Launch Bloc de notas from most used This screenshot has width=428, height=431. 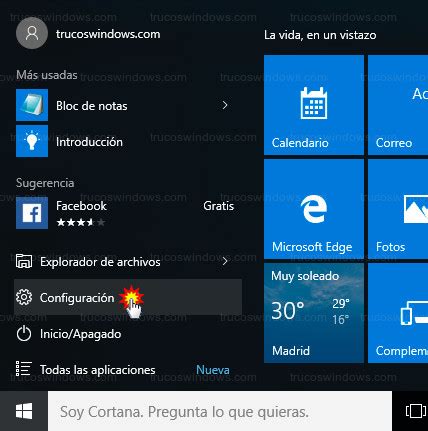coord(92,106)
